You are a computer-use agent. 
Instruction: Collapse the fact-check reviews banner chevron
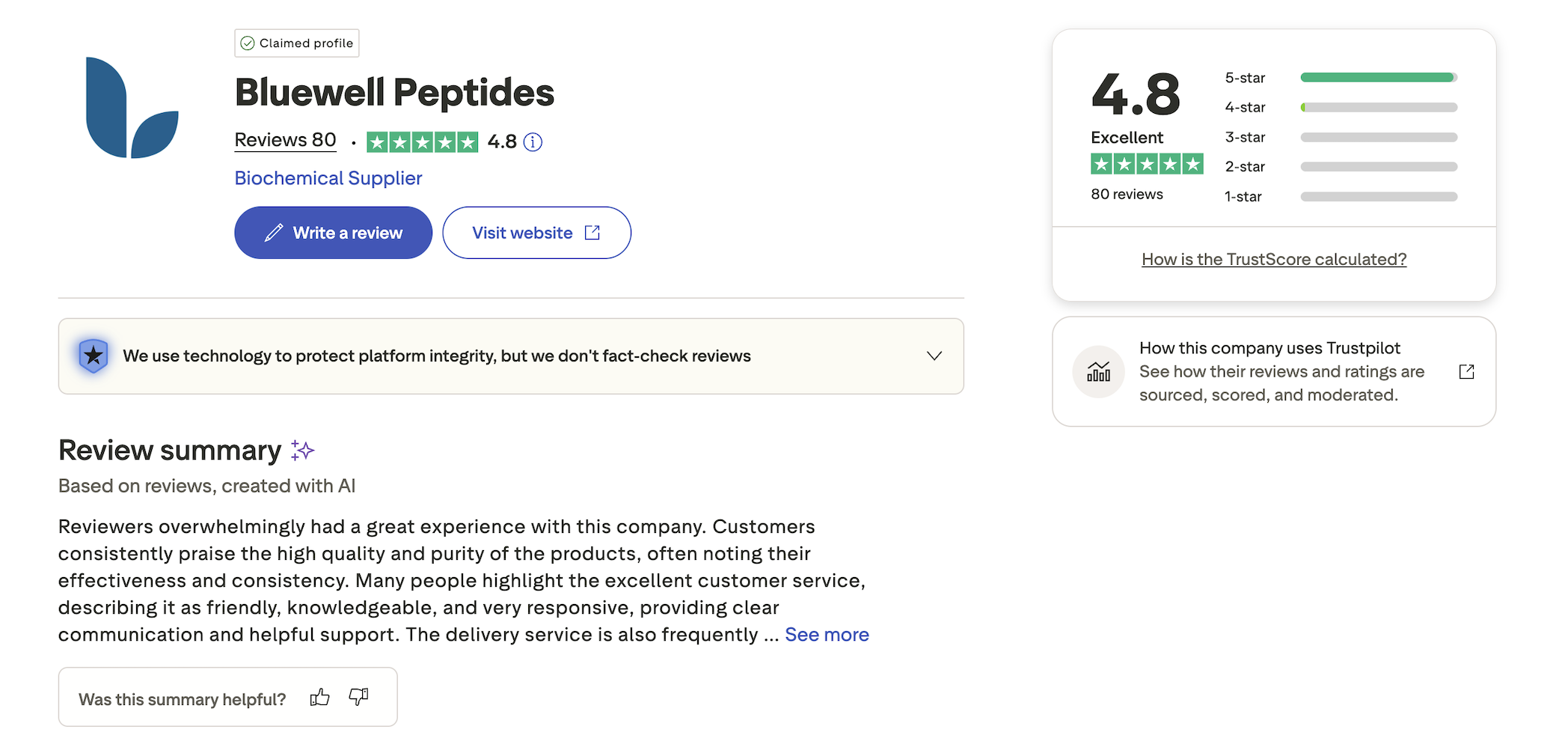(934, 356)
